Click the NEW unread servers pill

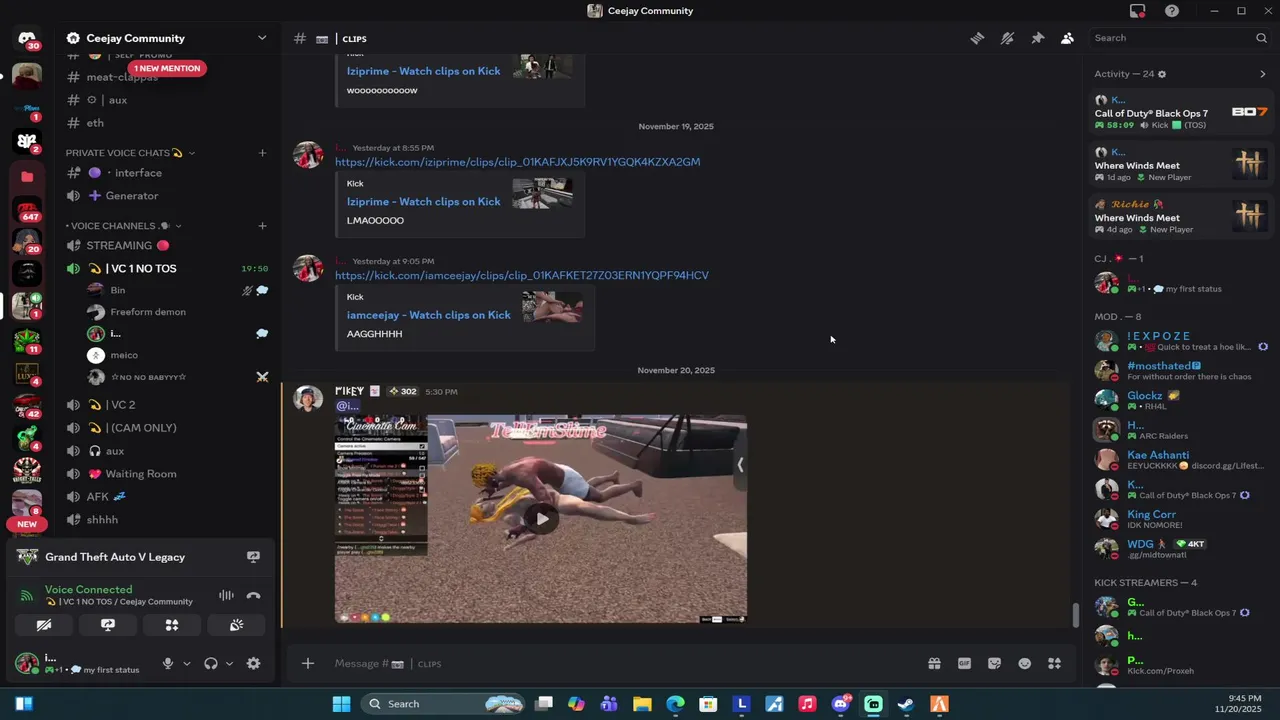[x=27, y=524]
